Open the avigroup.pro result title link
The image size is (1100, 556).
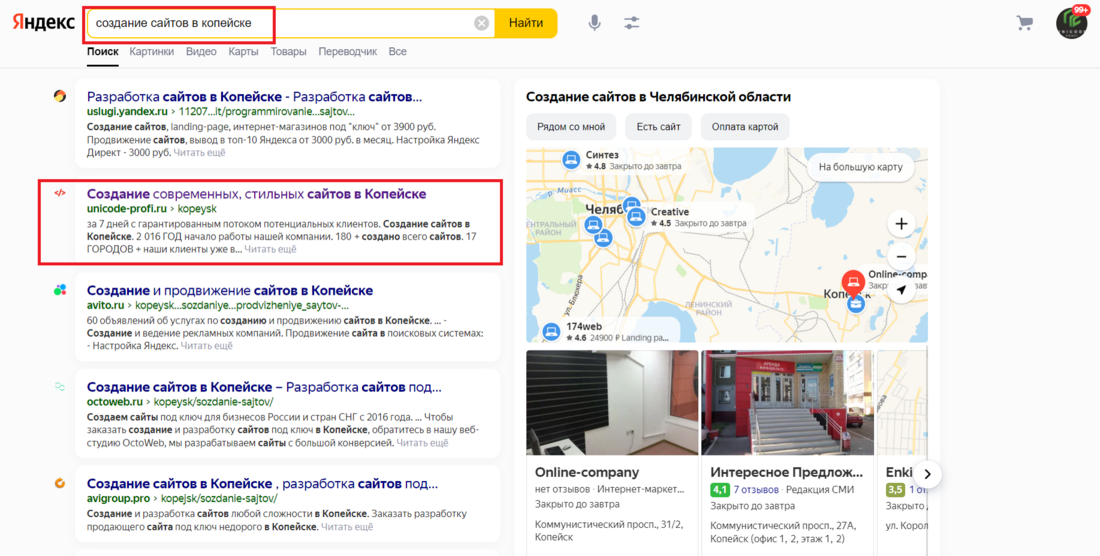[262, 484]
